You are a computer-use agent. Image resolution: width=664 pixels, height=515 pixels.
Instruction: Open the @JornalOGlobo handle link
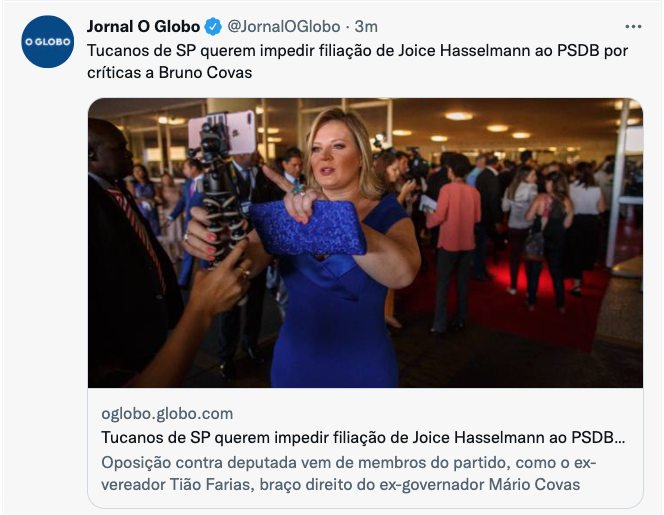point(284,27)
